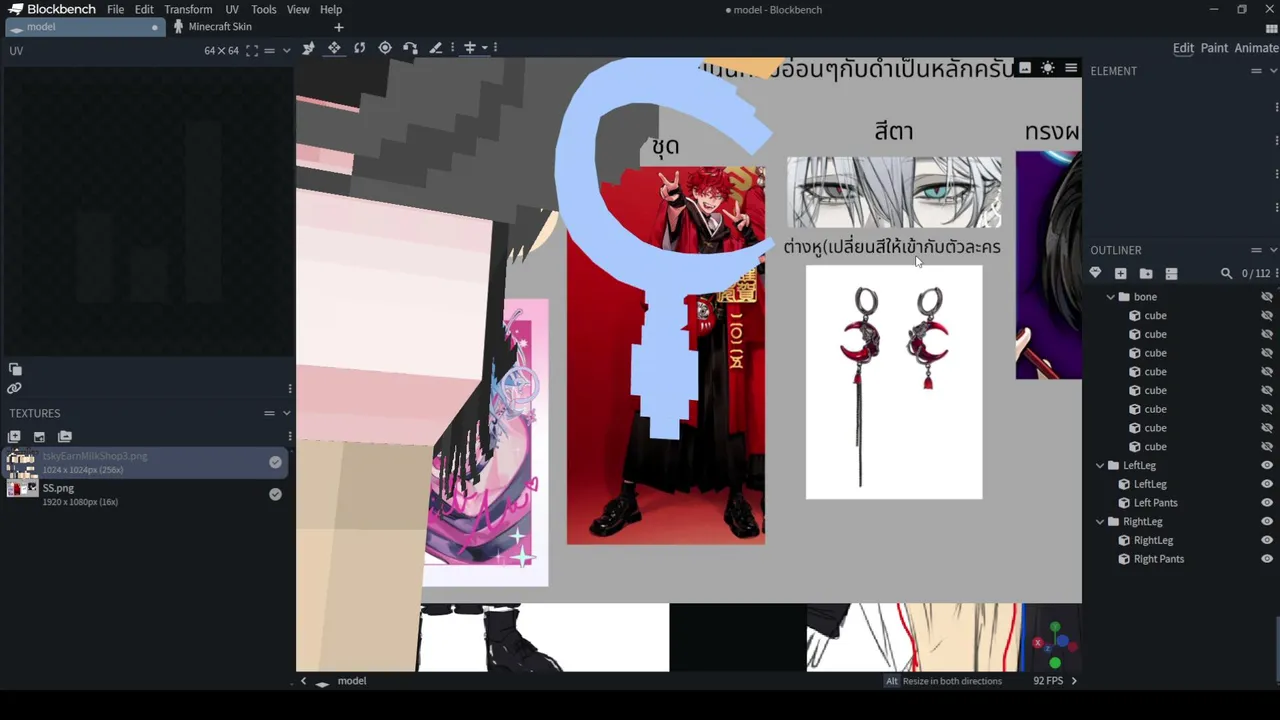This screenshot has height=720, width=1280.
Task: Toggle visibility of the LeftLeg group
Action: (x=1267, y=465)
